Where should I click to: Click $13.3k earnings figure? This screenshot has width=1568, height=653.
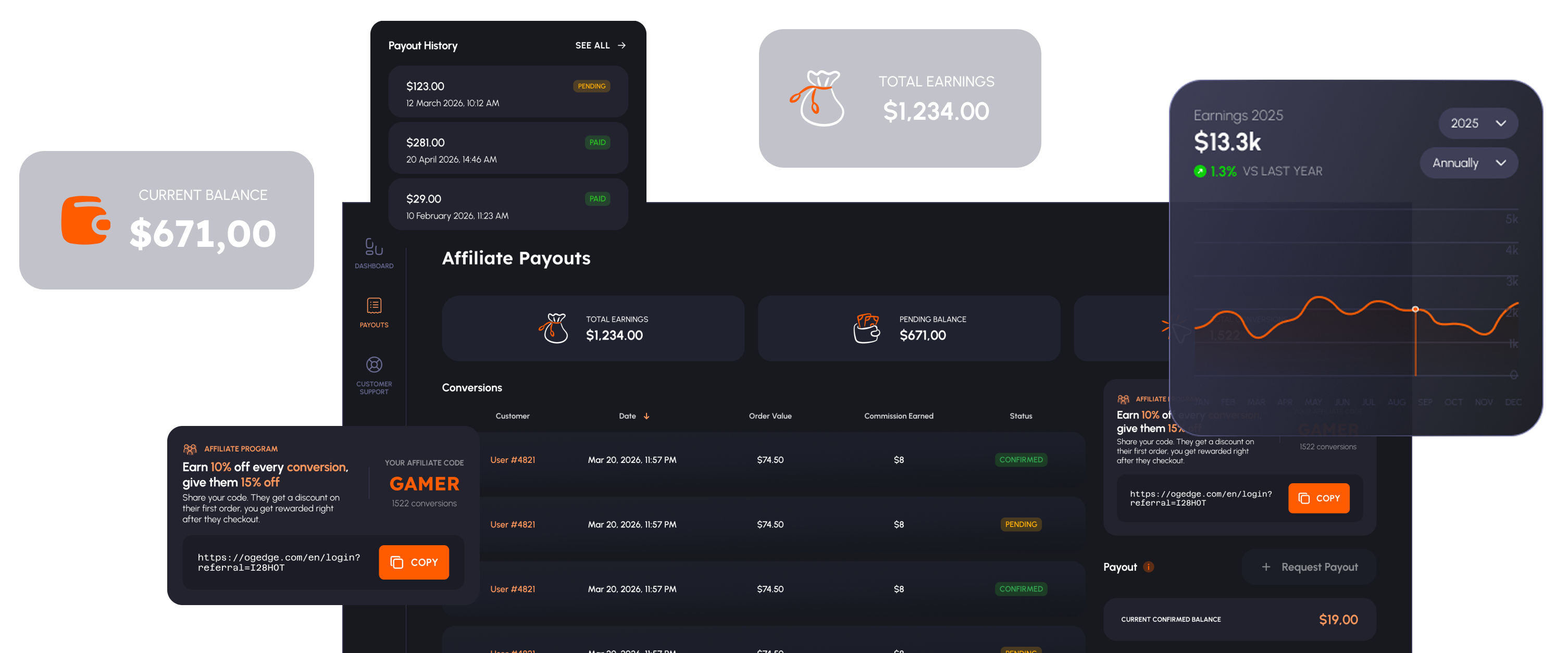tap(1227, 142)
